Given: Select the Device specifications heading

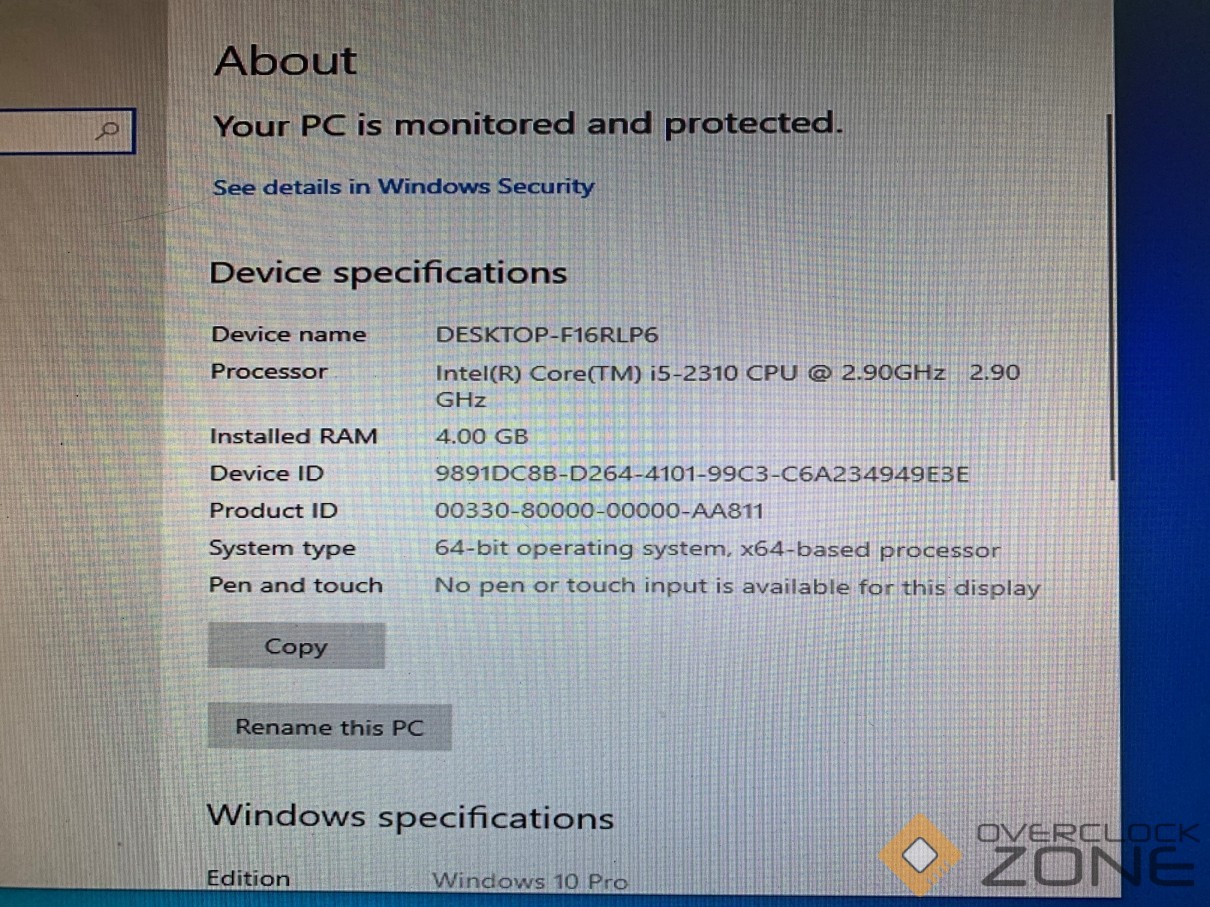Looking at the screenshot, I should [x=388, y=273].
